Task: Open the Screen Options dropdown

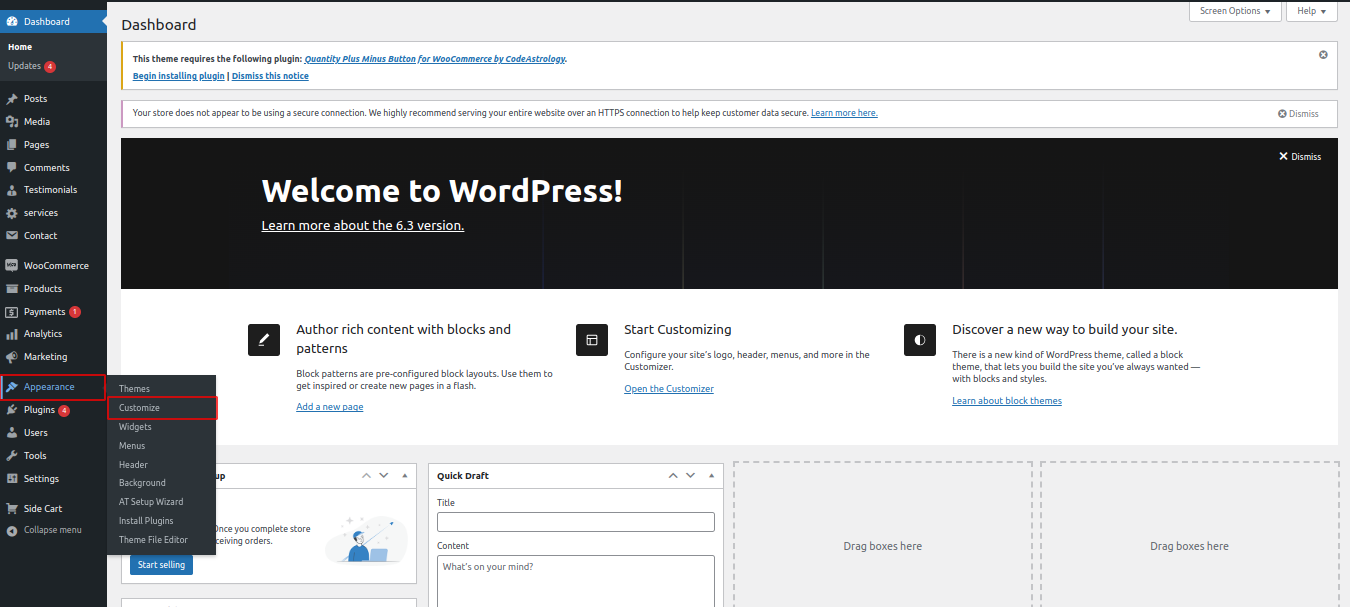Action: [x=1235, y=11]
